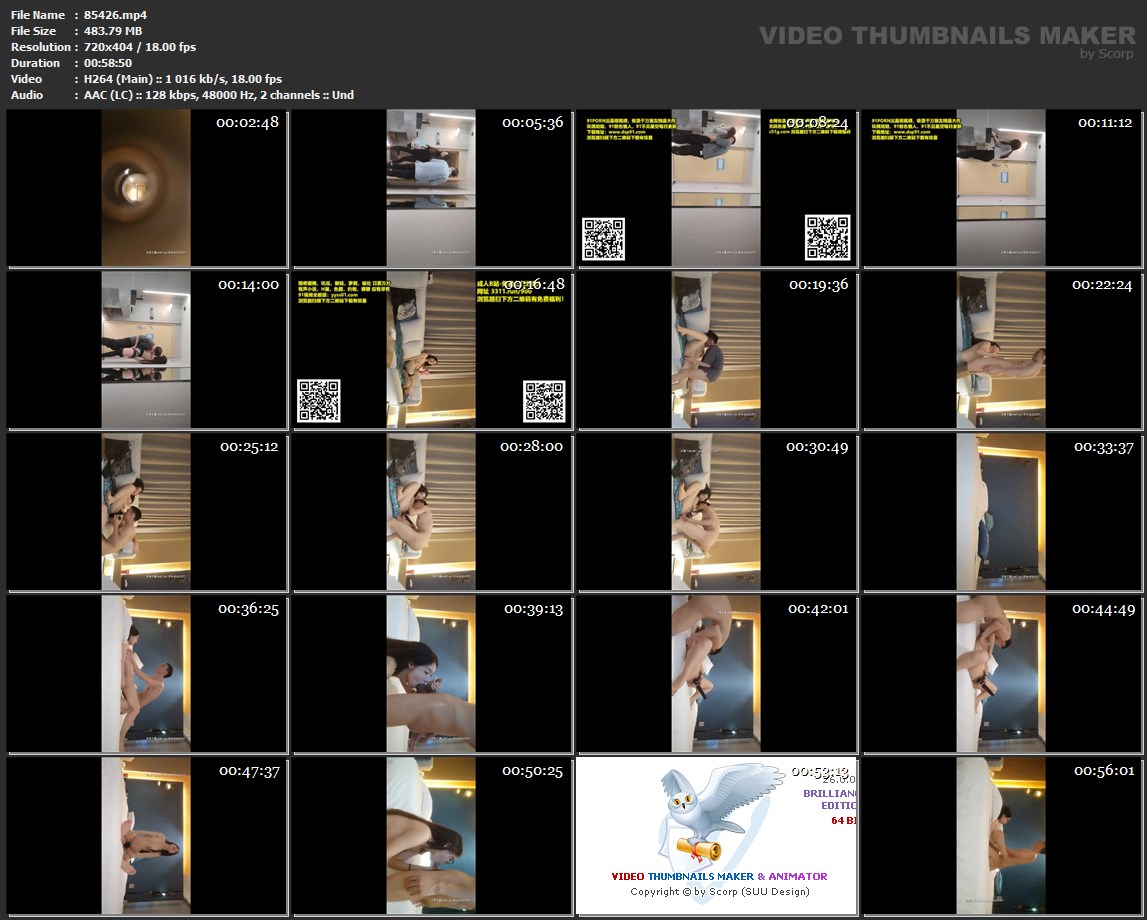
Task: Select the thumbnail stamped 00:02:48
Action: 146,188
